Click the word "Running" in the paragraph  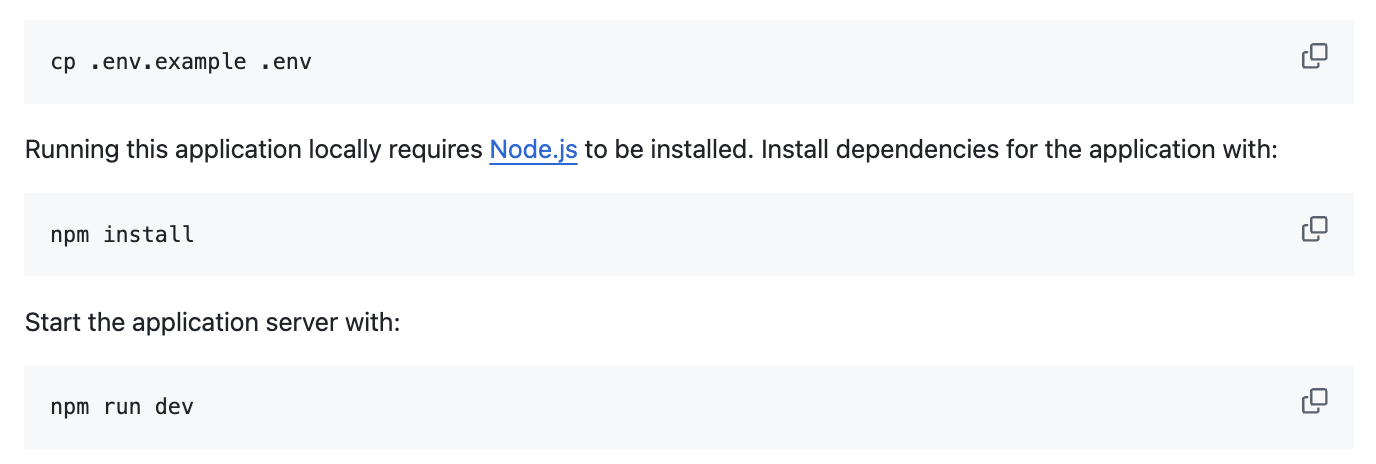71,150
